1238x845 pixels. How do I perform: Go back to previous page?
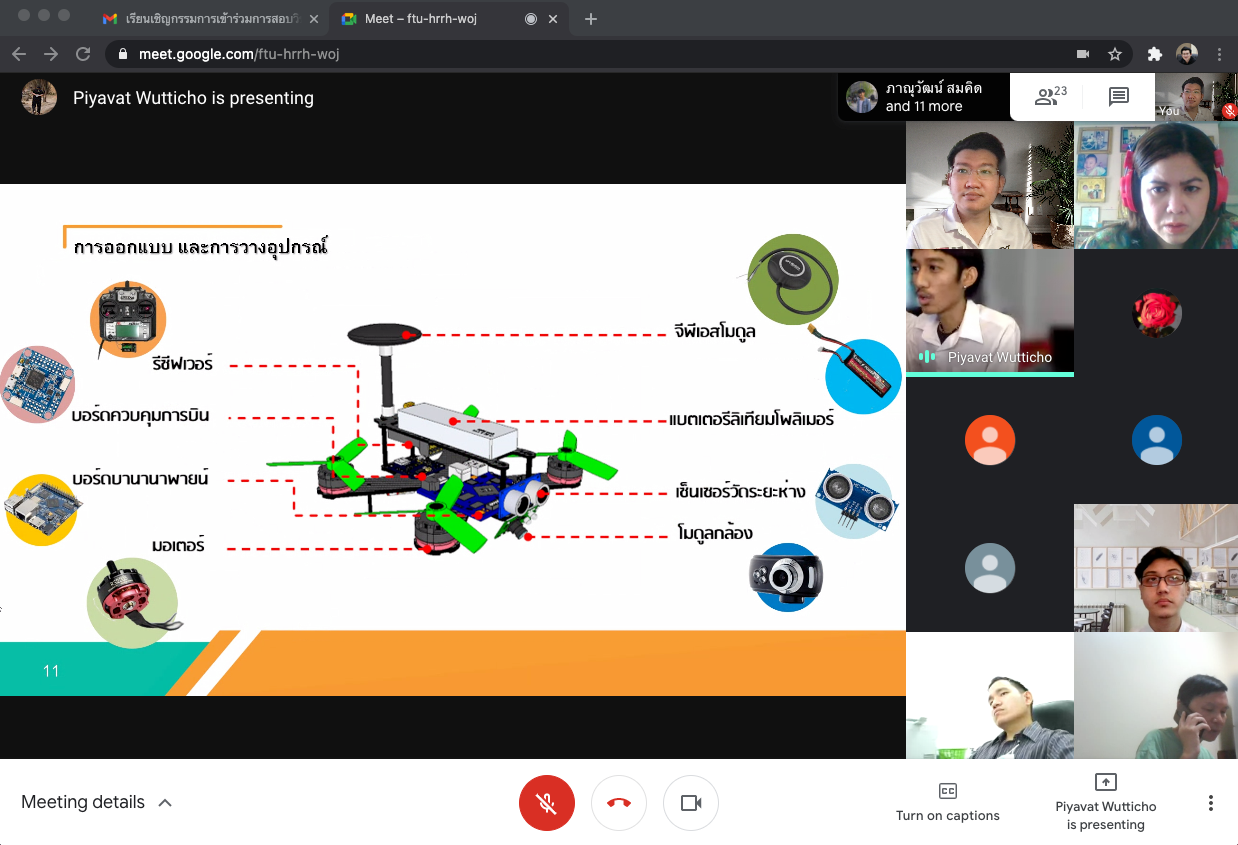[x=19, y=54]
